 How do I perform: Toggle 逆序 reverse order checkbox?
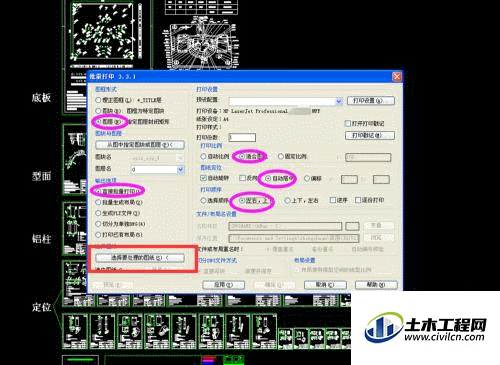(x=333, y=200)
